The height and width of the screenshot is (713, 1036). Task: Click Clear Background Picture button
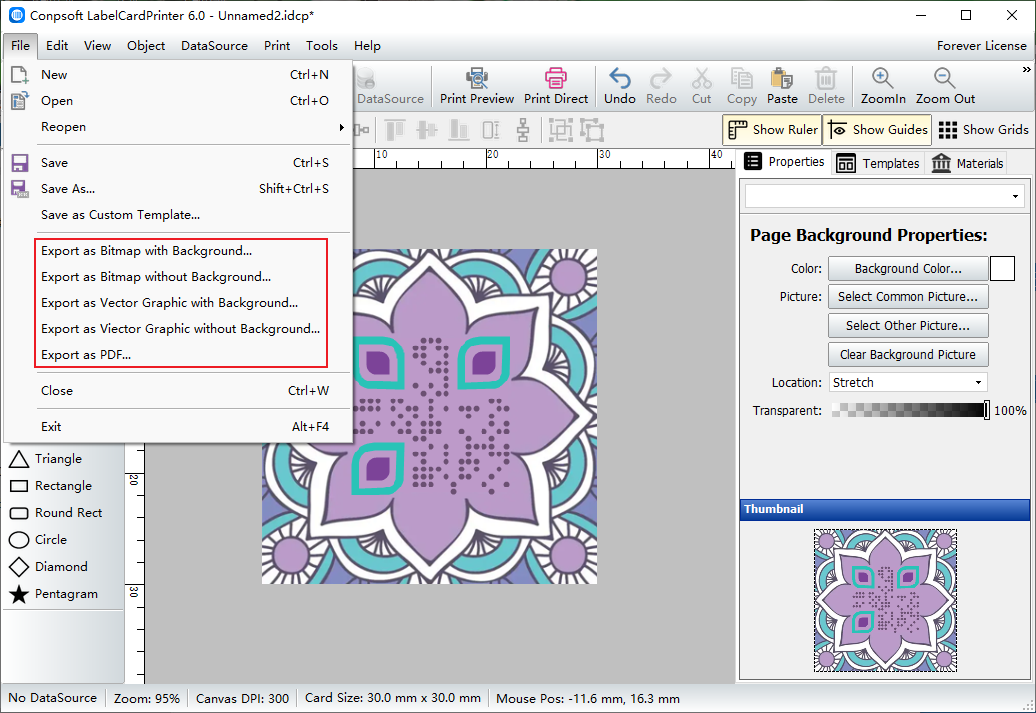[x=908, y=355]
